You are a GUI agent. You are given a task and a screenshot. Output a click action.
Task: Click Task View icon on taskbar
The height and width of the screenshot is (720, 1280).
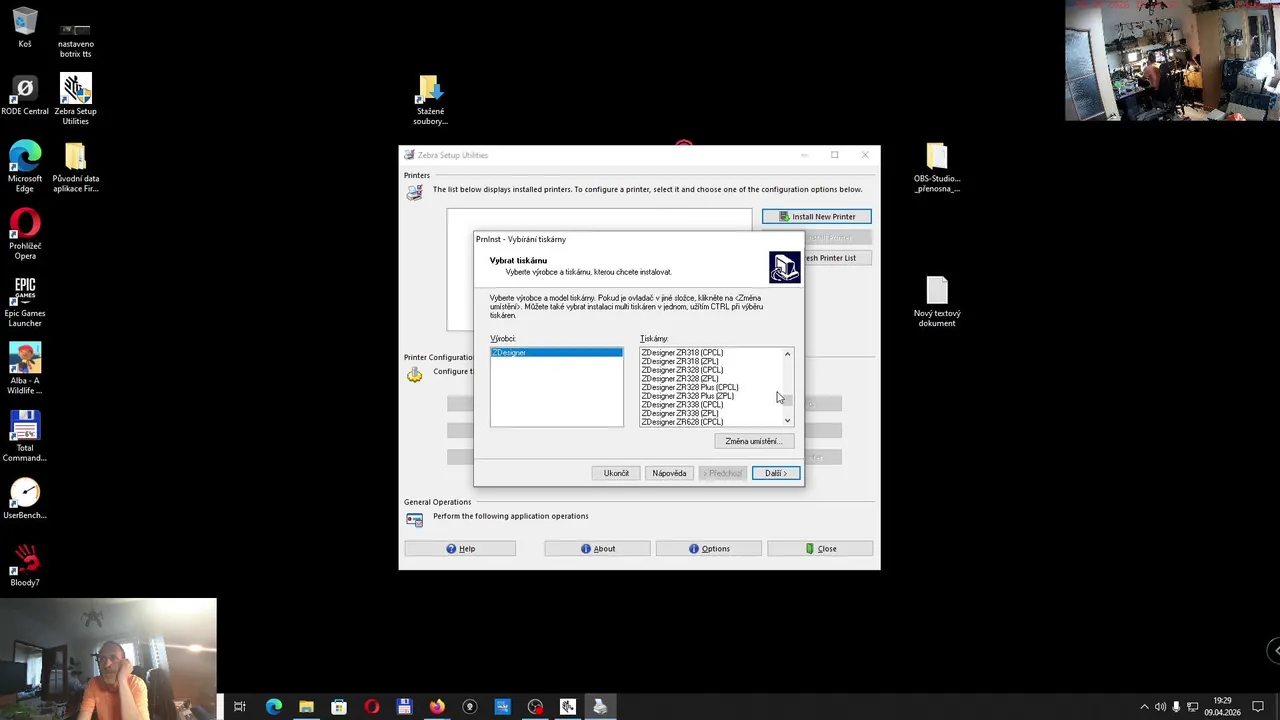pyautogui.click(x=240, y=707)
